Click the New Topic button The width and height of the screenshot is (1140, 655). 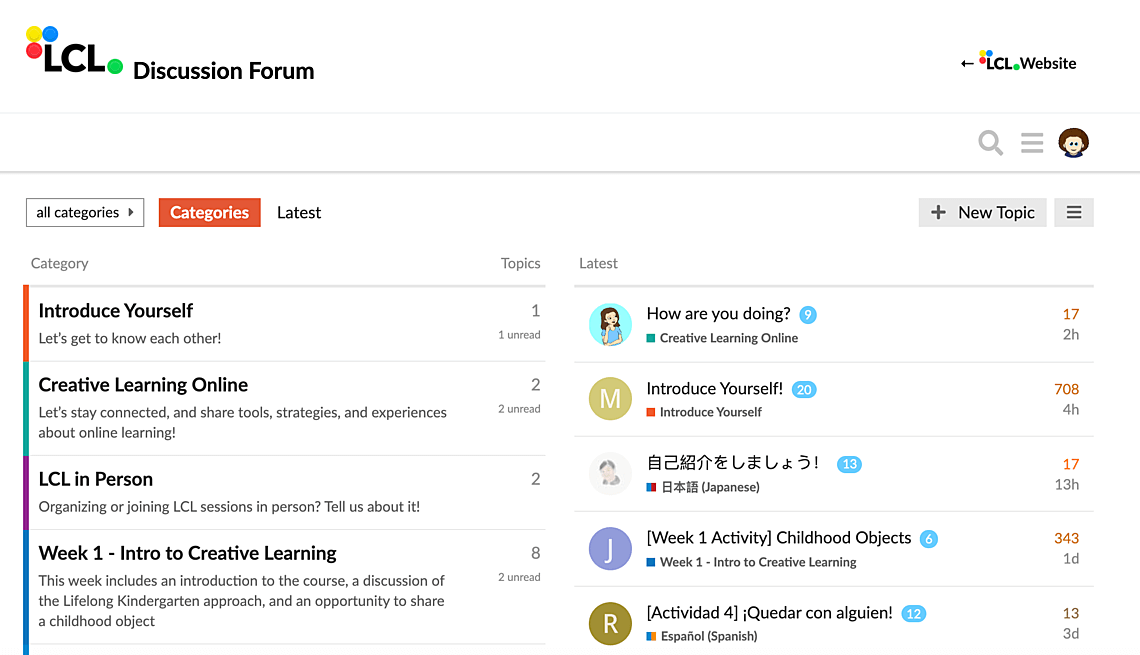coord(982,212)
